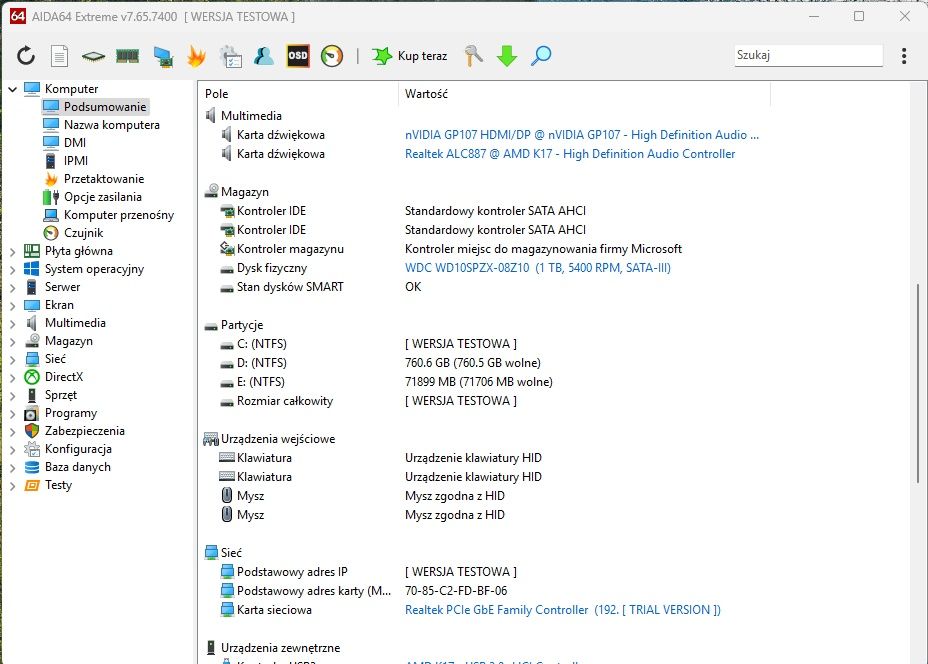928x664 pixels.
Task: Open memory module benchmark icon
Action: tap(127, 56)
